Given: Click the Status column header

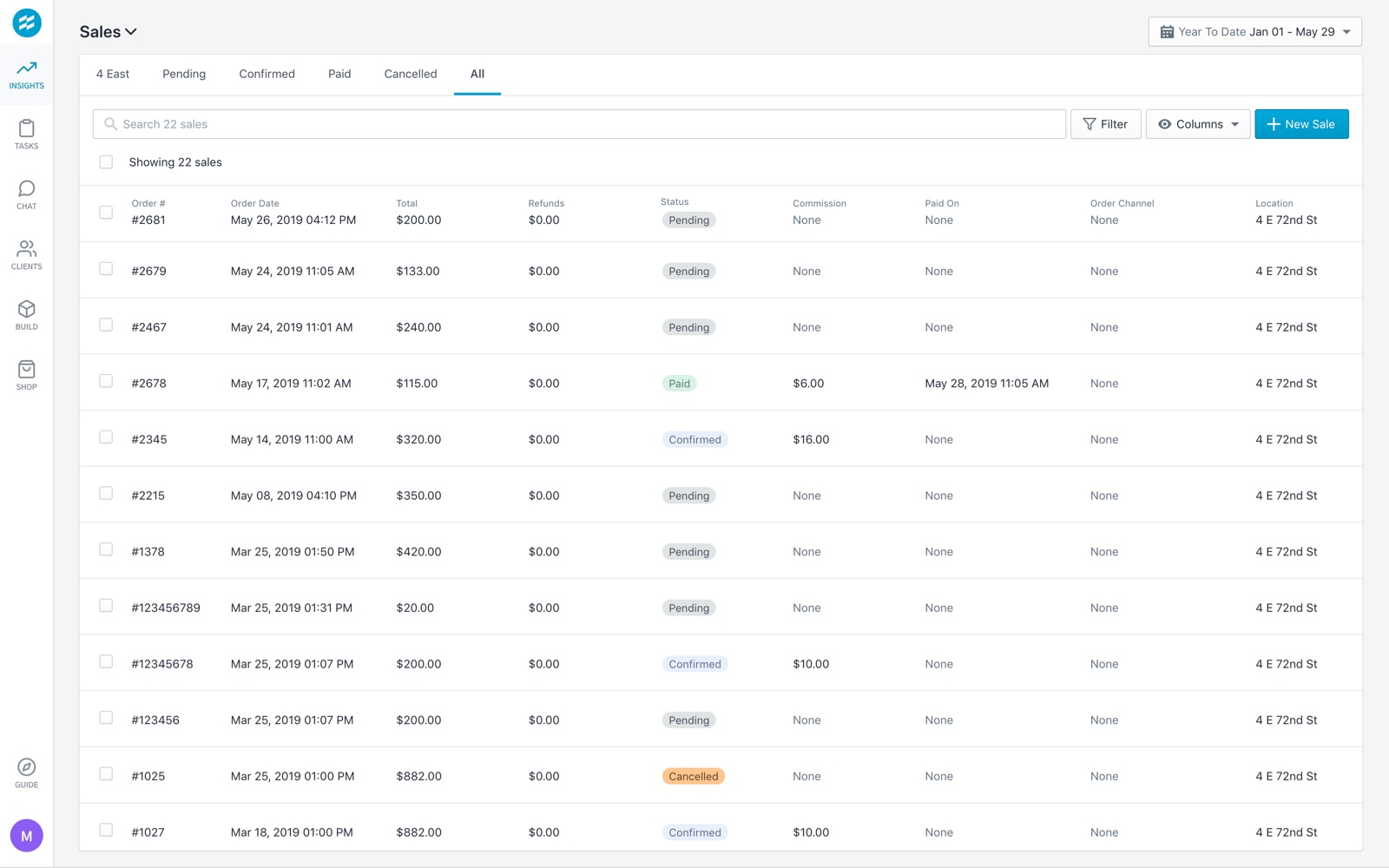Looking at the screenshot, I should pyautogui.click(x=675, y=202).
